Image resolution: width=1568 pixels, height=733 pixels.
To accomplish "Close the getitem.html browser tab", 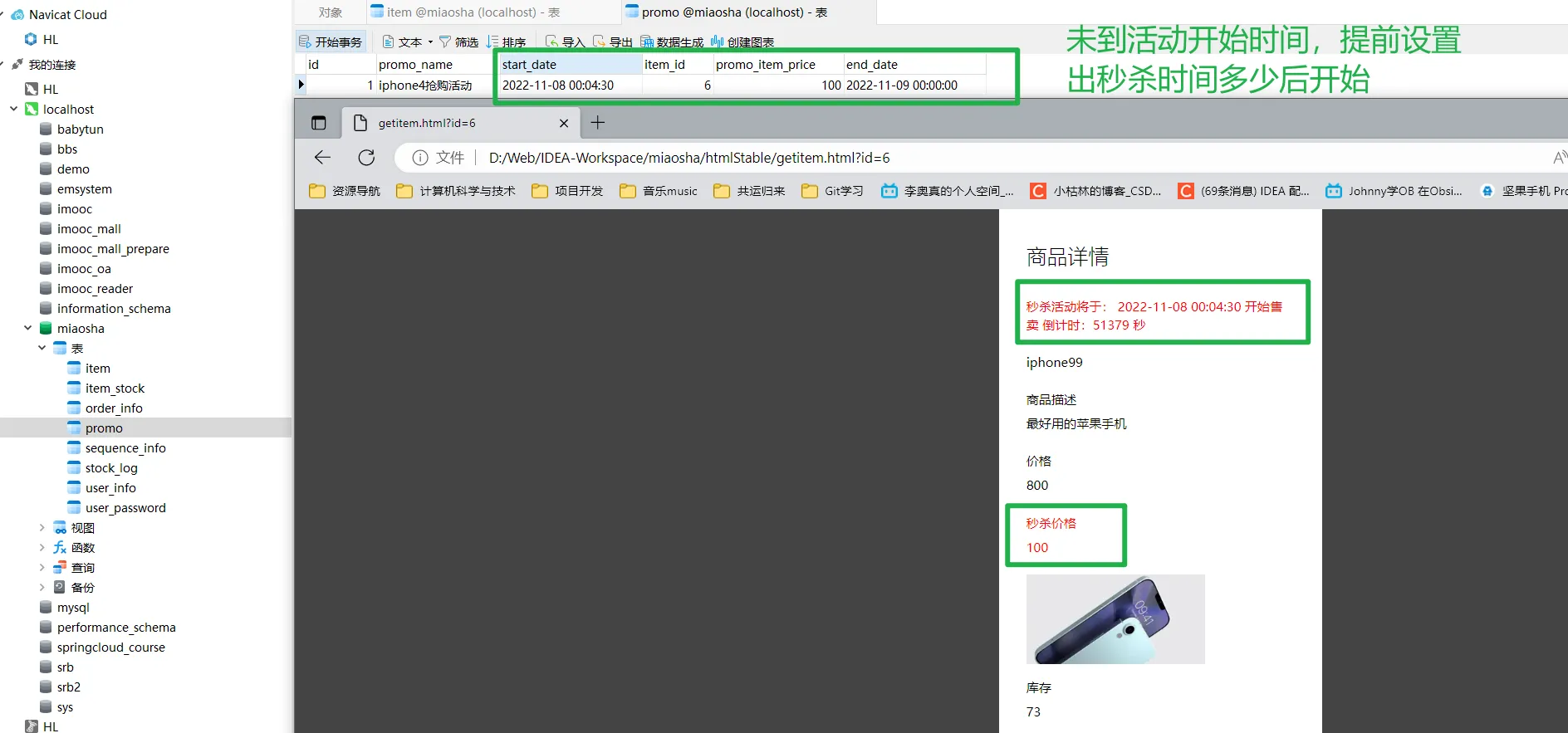I will [x=564, y=123].
